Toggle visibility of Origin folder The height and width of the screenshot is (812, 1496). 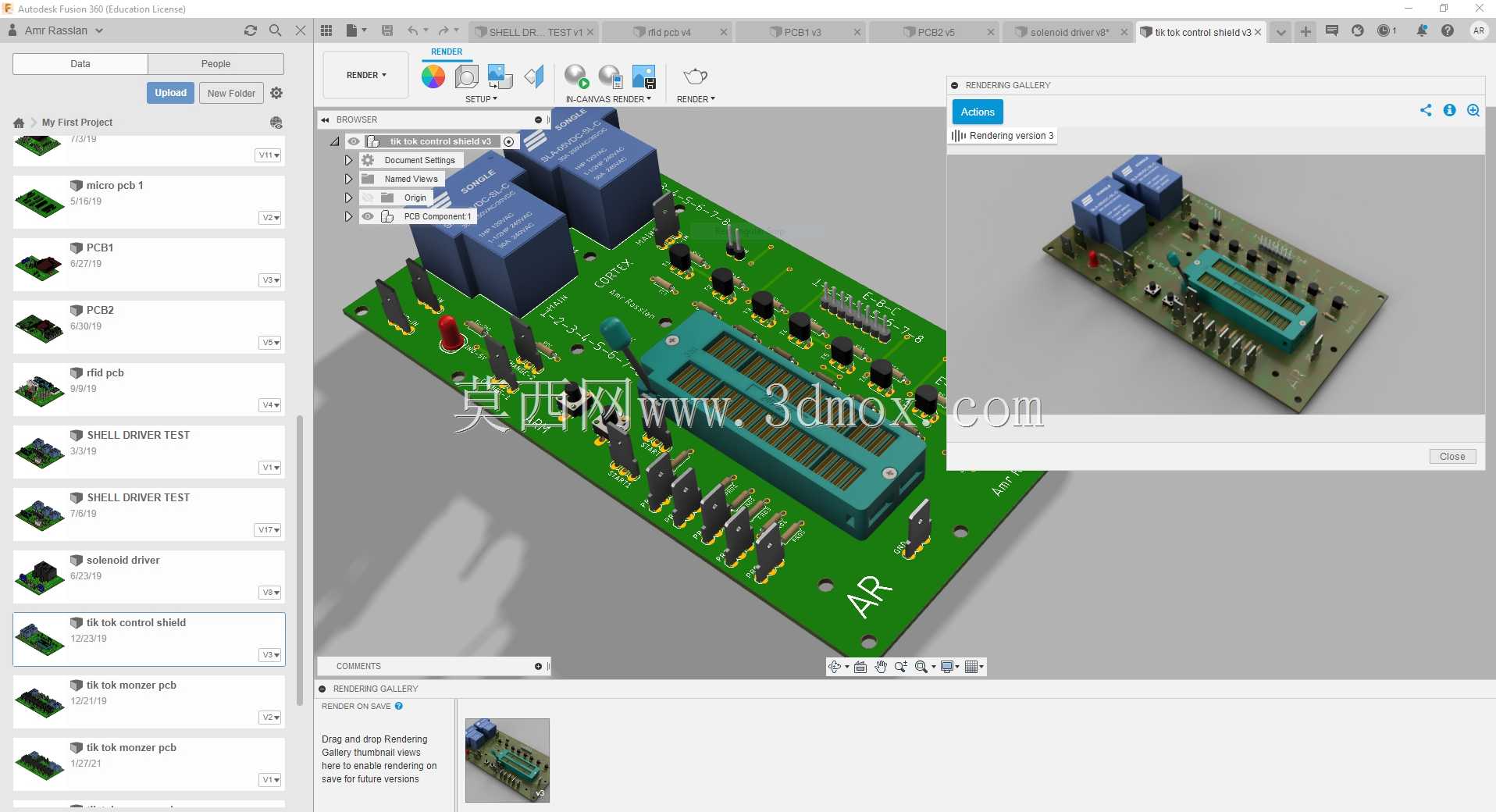(368, 198)
